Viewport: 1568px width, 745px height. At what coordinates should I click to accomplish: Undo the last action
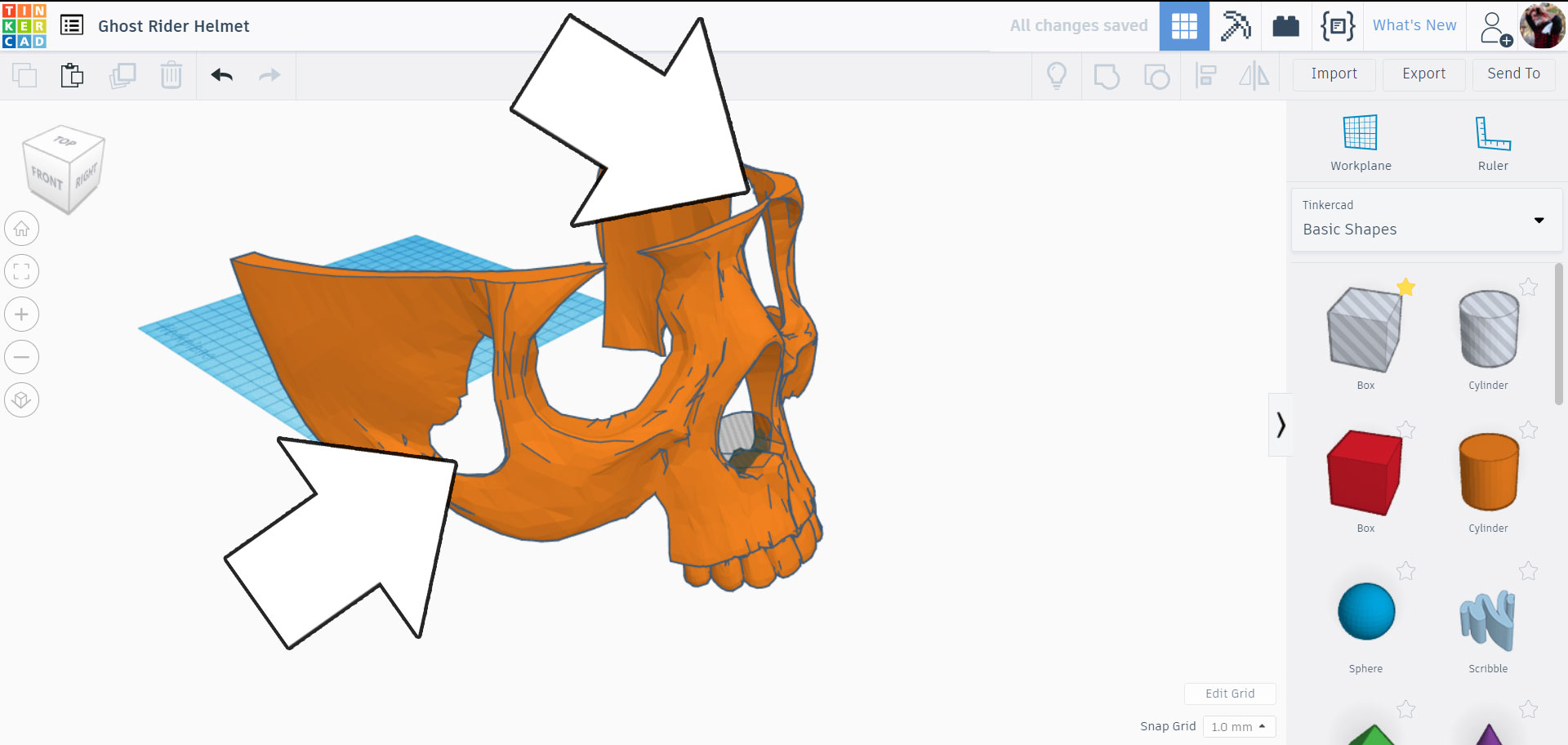coord(222,75)
